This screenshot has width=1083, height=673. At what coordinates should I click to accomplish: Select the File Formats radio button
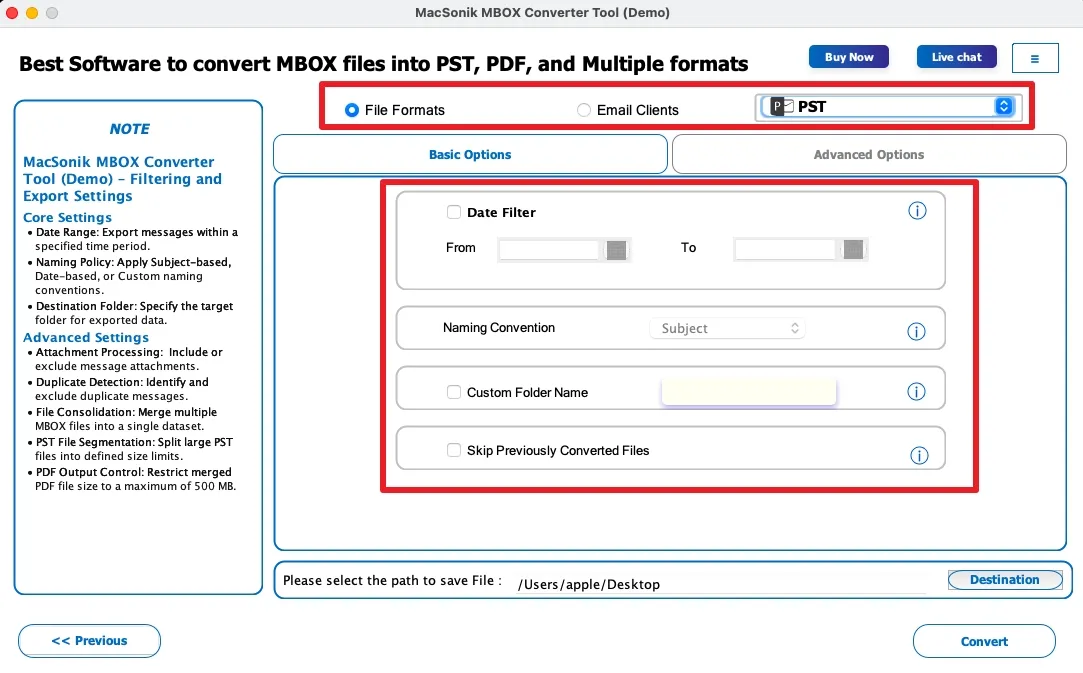pos(352,110)
